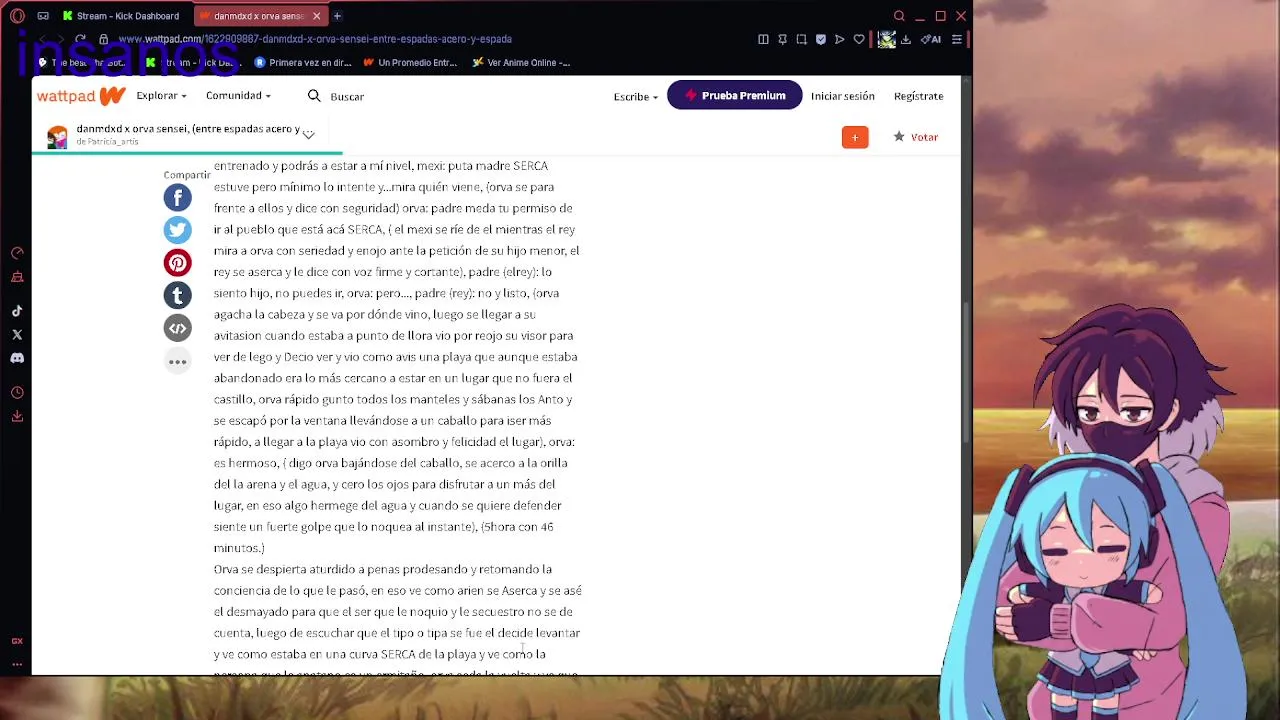Image resolution: width=1280 pixels, height=720 pixels.
Task: Open sidebar setup three-dots menu
Action: [17, 664]
